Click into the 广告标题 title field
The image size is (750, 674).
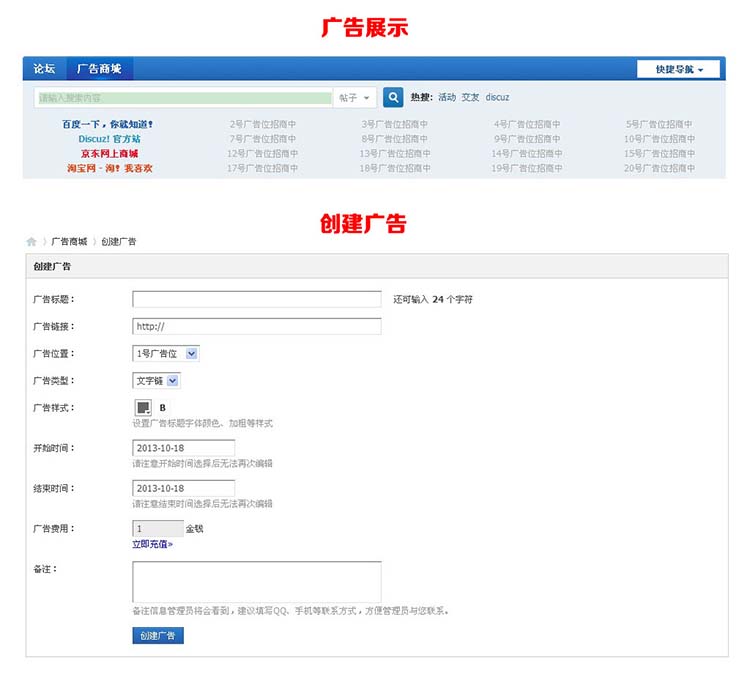(x=257, y=299)
